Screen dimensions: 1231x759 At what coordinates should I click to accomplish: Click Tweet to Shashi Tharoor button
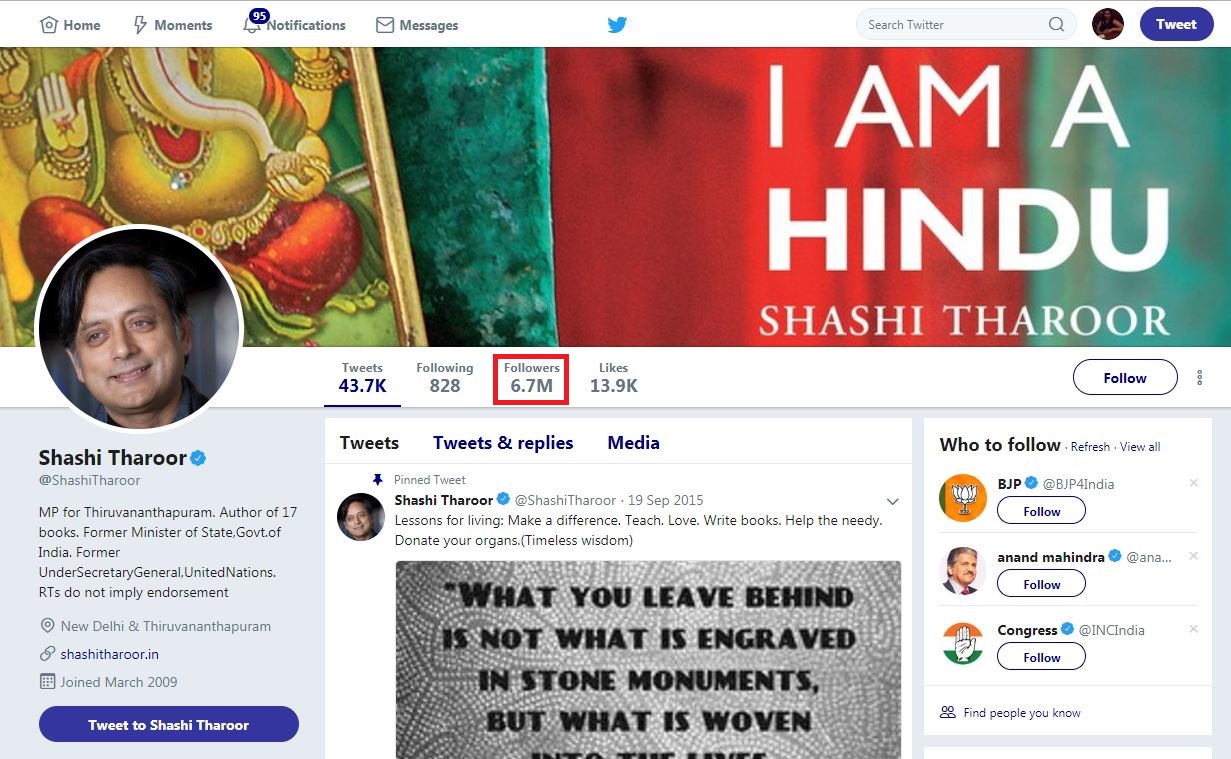point(168,725)
